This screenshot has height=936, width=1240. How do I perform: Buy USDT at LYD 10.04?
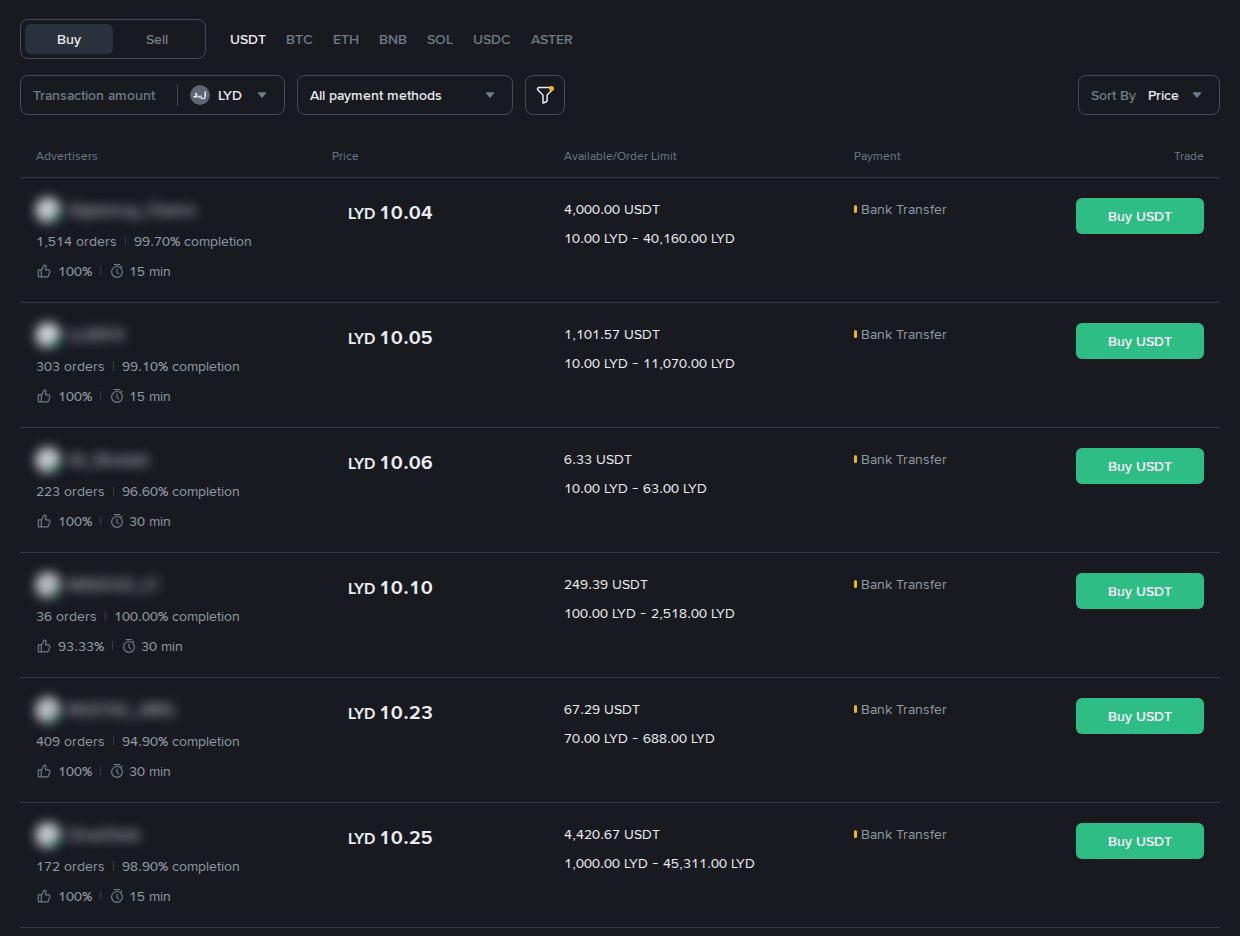click(1140, 216)
